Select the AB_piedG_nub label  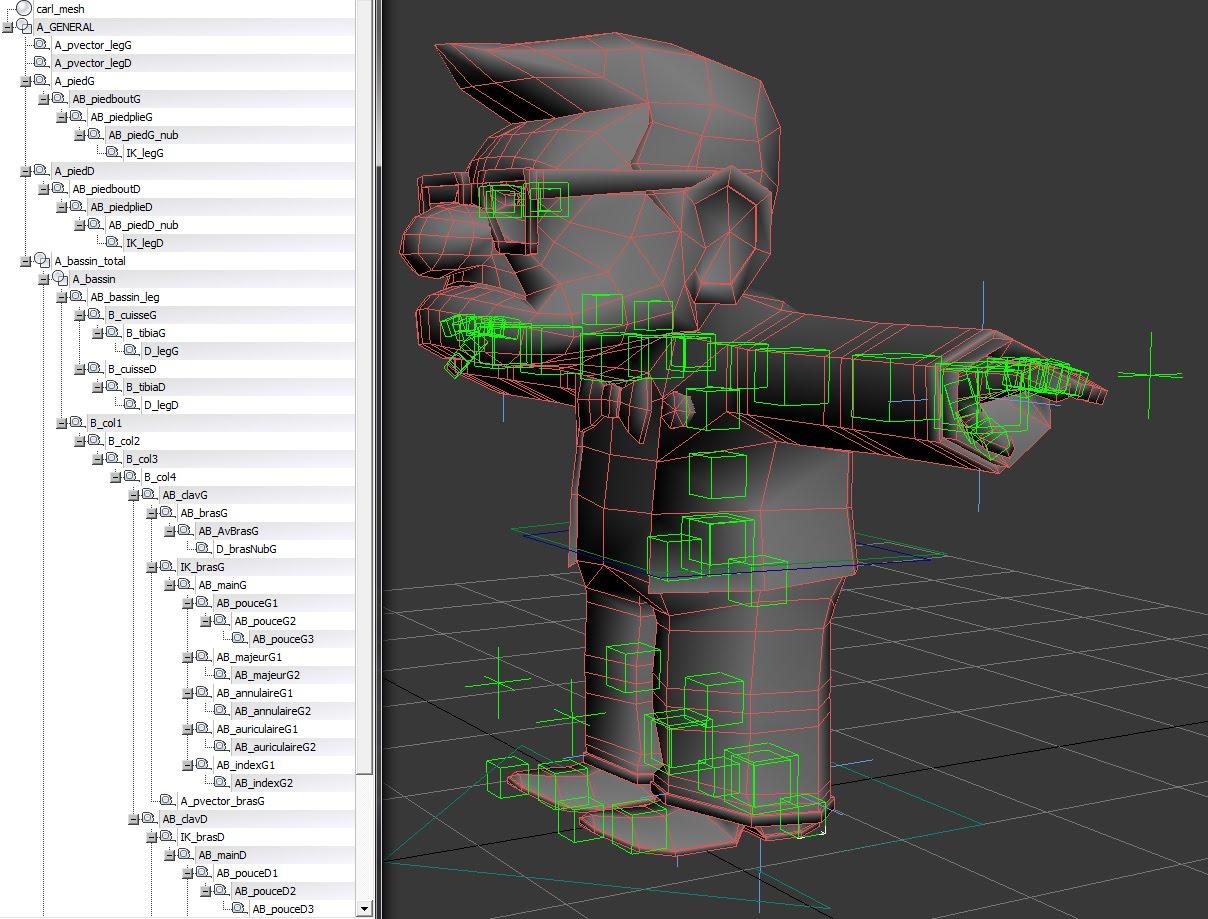pyautogui.click(x=143, y=135)
